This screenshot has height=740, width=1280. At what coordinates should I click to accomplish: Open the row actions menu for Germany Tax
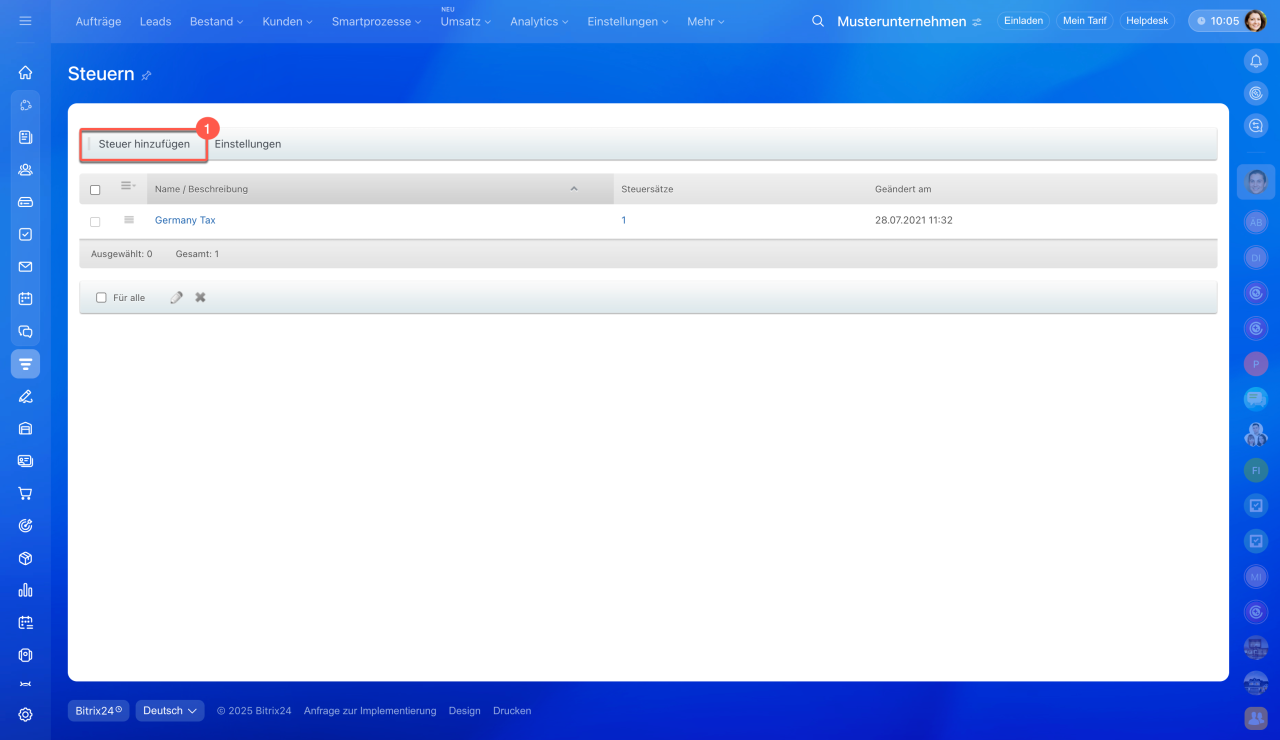pyautogui.click(x=129, y=220)
